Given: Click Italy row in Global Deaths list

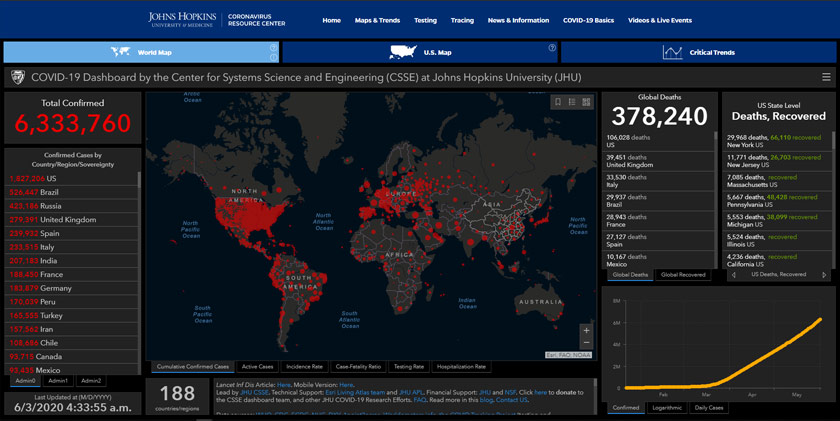Looking at the screenshot, I should 658,181.
